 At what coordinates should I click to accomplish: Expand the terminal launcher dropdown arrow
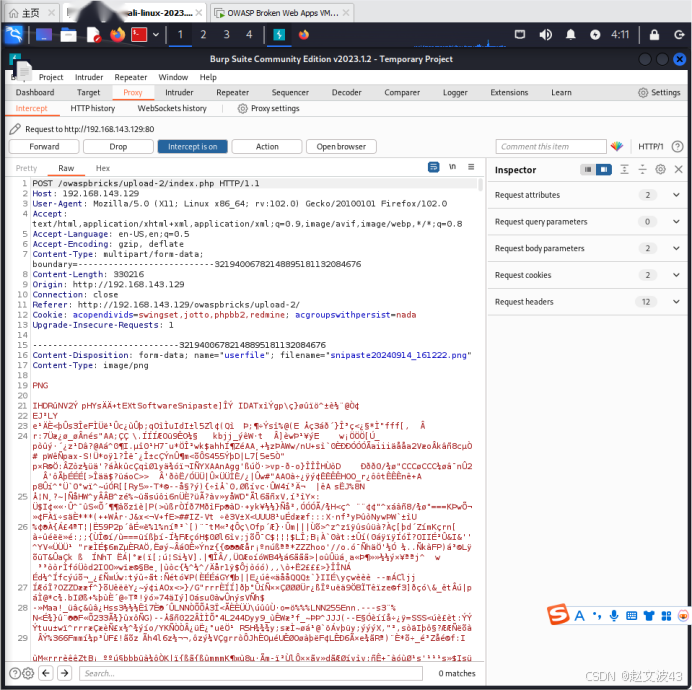click(156, 34)
